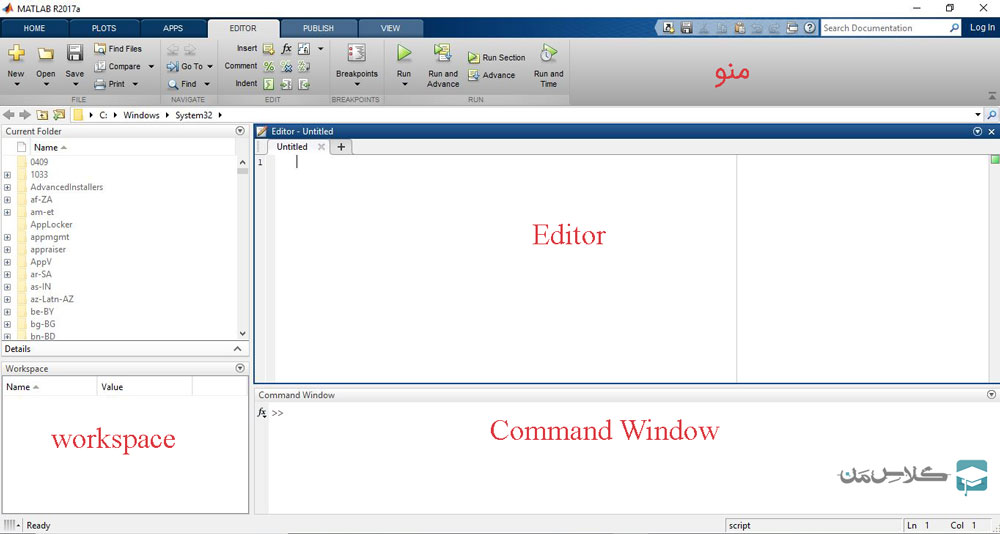Click the increase indent icon
Image resolution: width=1000 pixels, height=534 pixels.
pyautogui.click(x=286, y=84)
